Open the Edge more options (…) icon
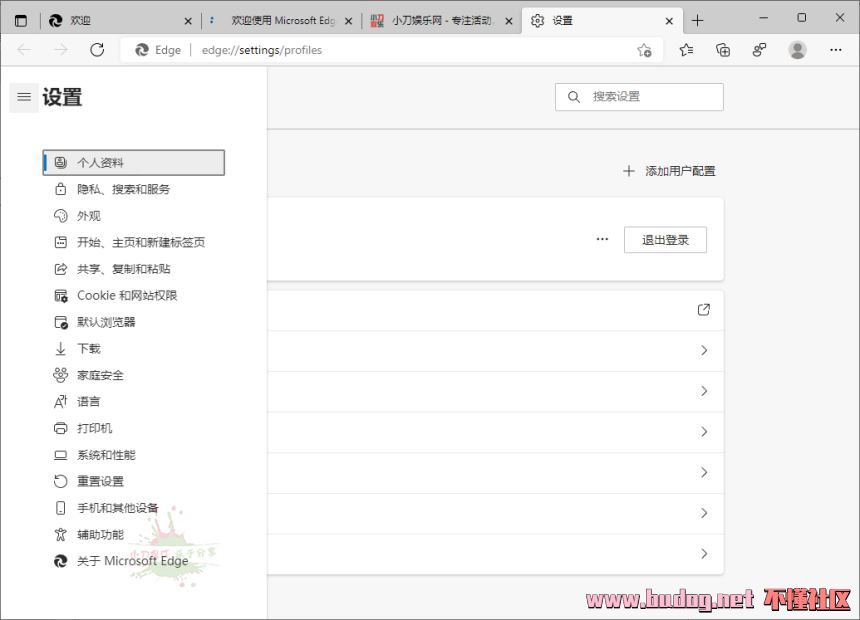Viewport: 860px width, 620px height. point(836,49)
